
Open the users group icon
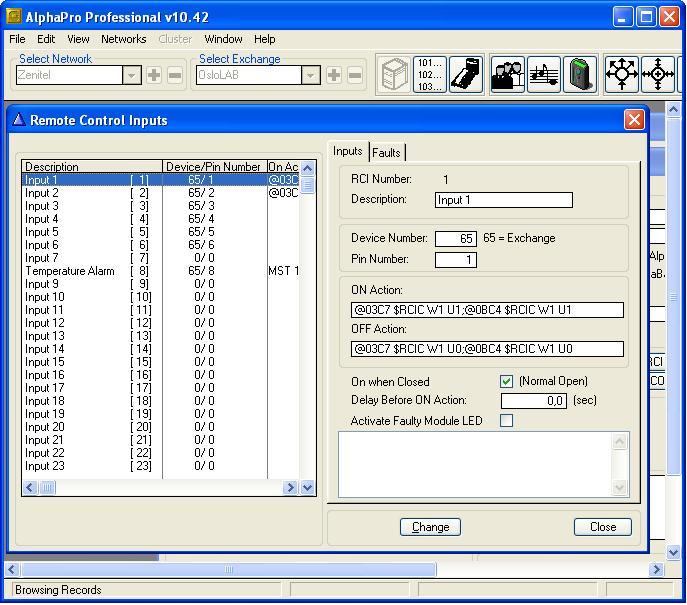(x=508, y=75)
